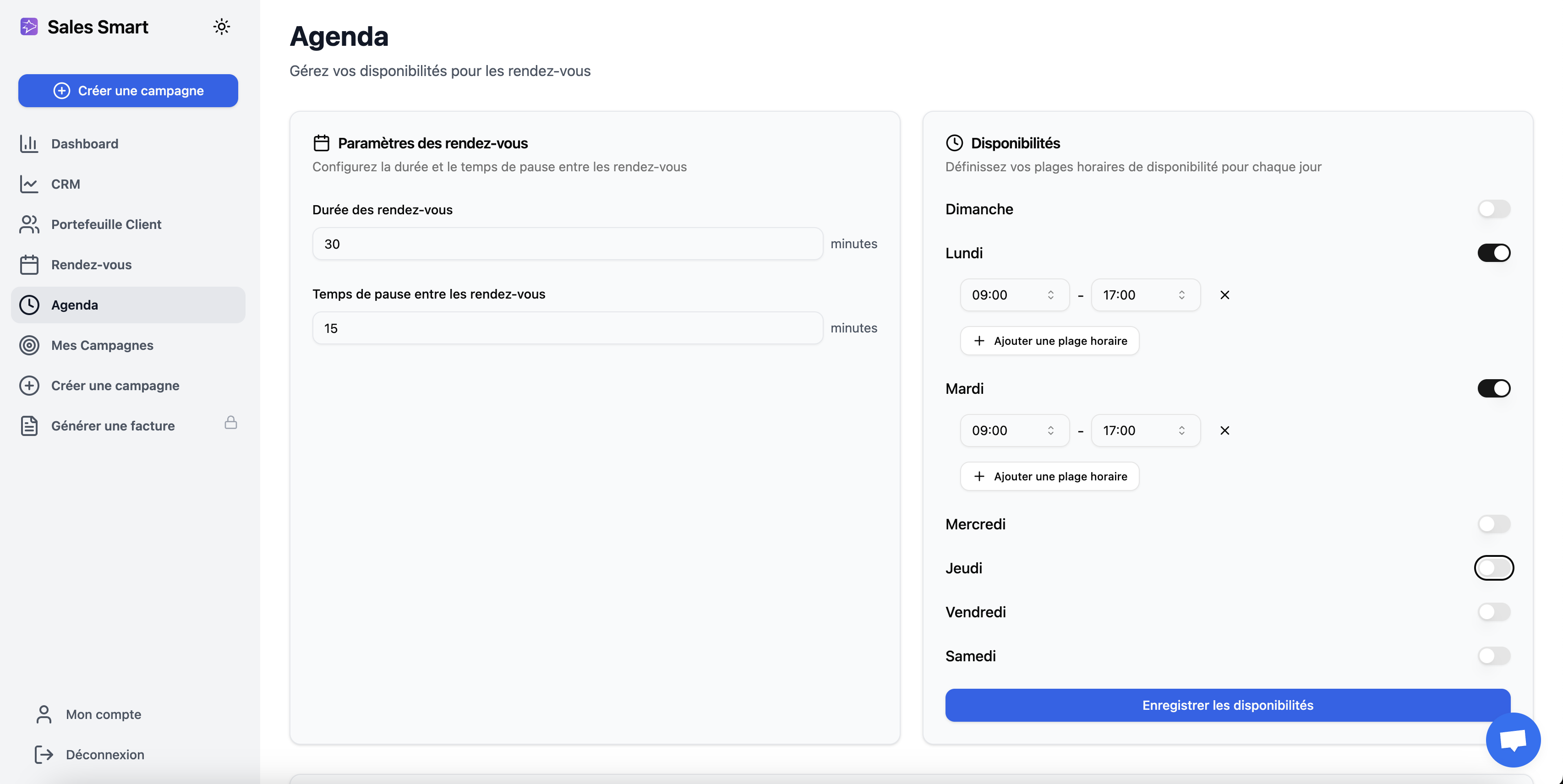Screen dimensions: 1563x784
Task: Open Lundi end time 17:00 dropdown
Action: coord(1145,295)
